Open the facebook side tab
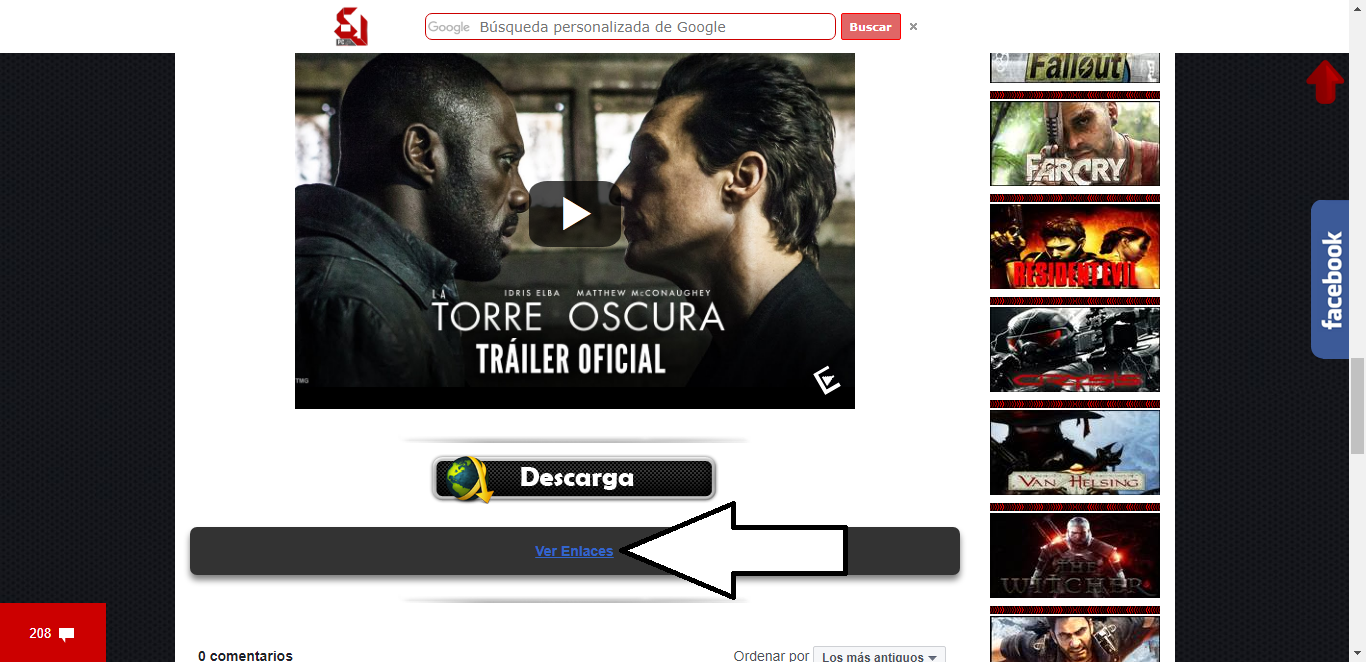 click(x=1331, y=279)
